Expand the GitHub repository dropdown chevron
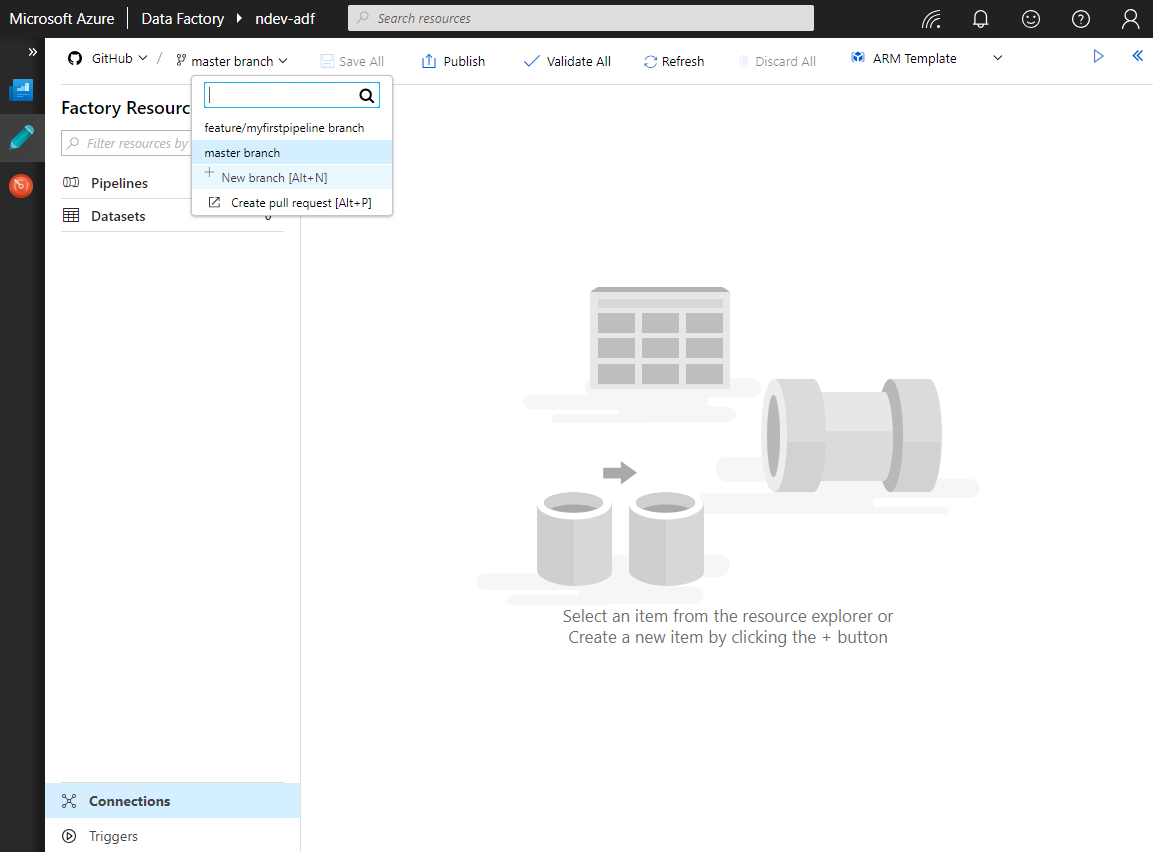This screenshot has height=852, width=1153. click(145, 58)
